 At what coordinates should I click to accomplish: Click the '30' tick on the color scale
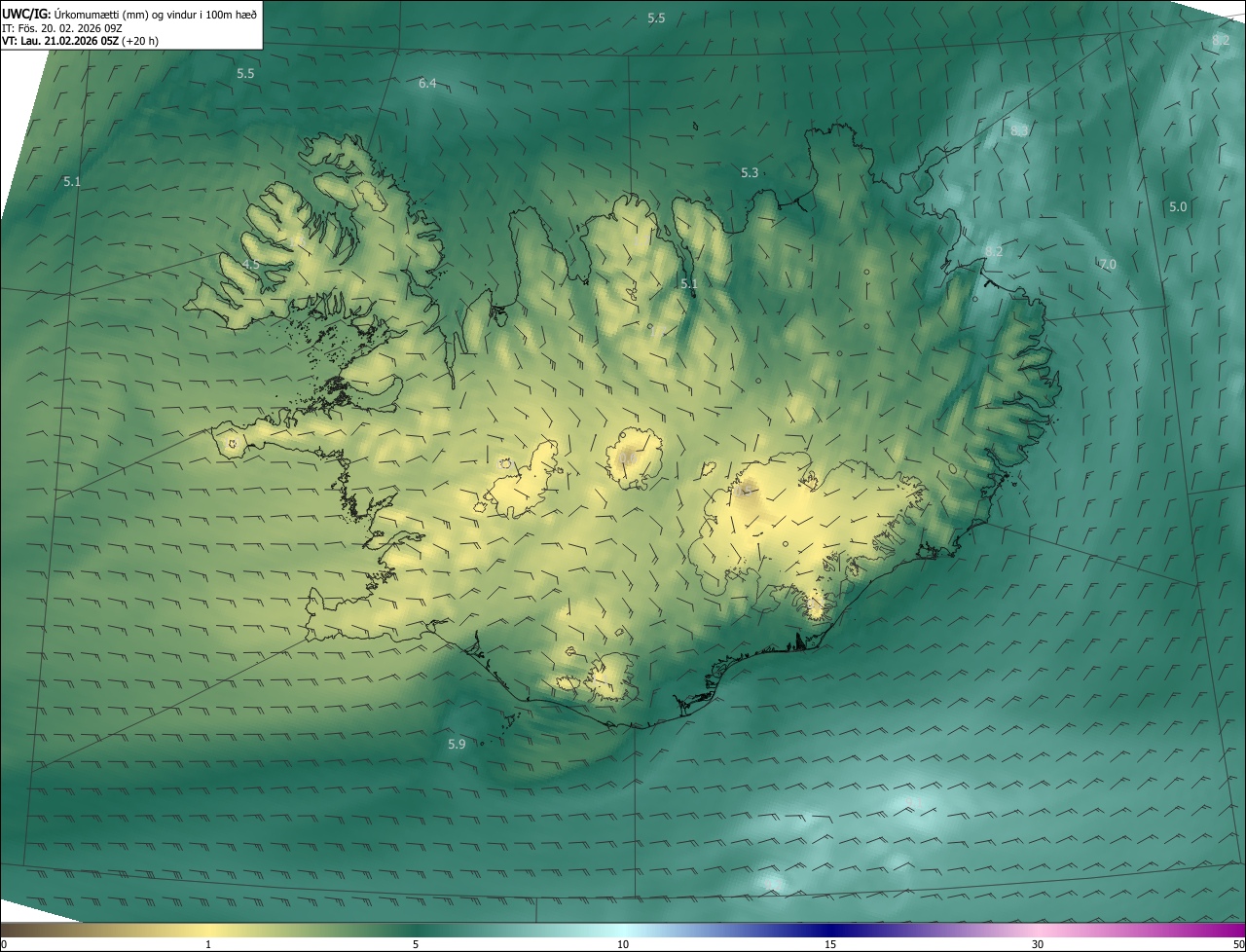pos(1038,945)
